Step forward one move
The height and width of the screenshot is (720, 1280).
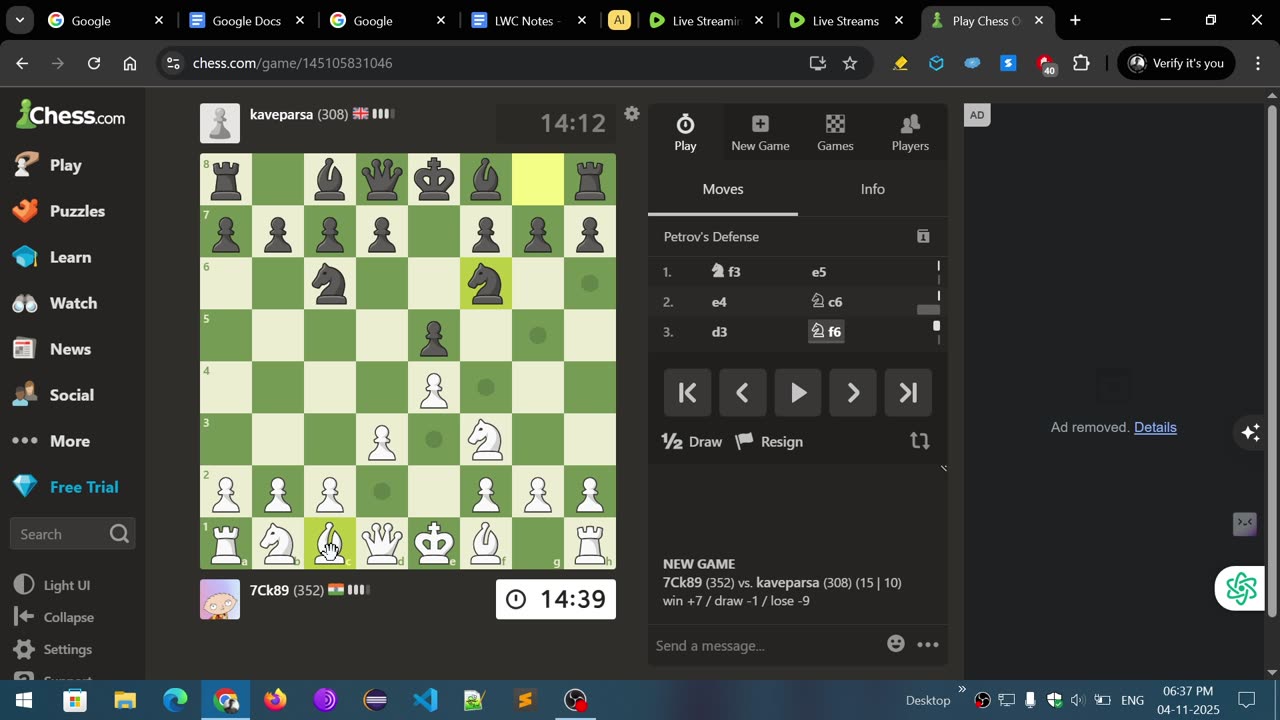(x=853, y=393)
